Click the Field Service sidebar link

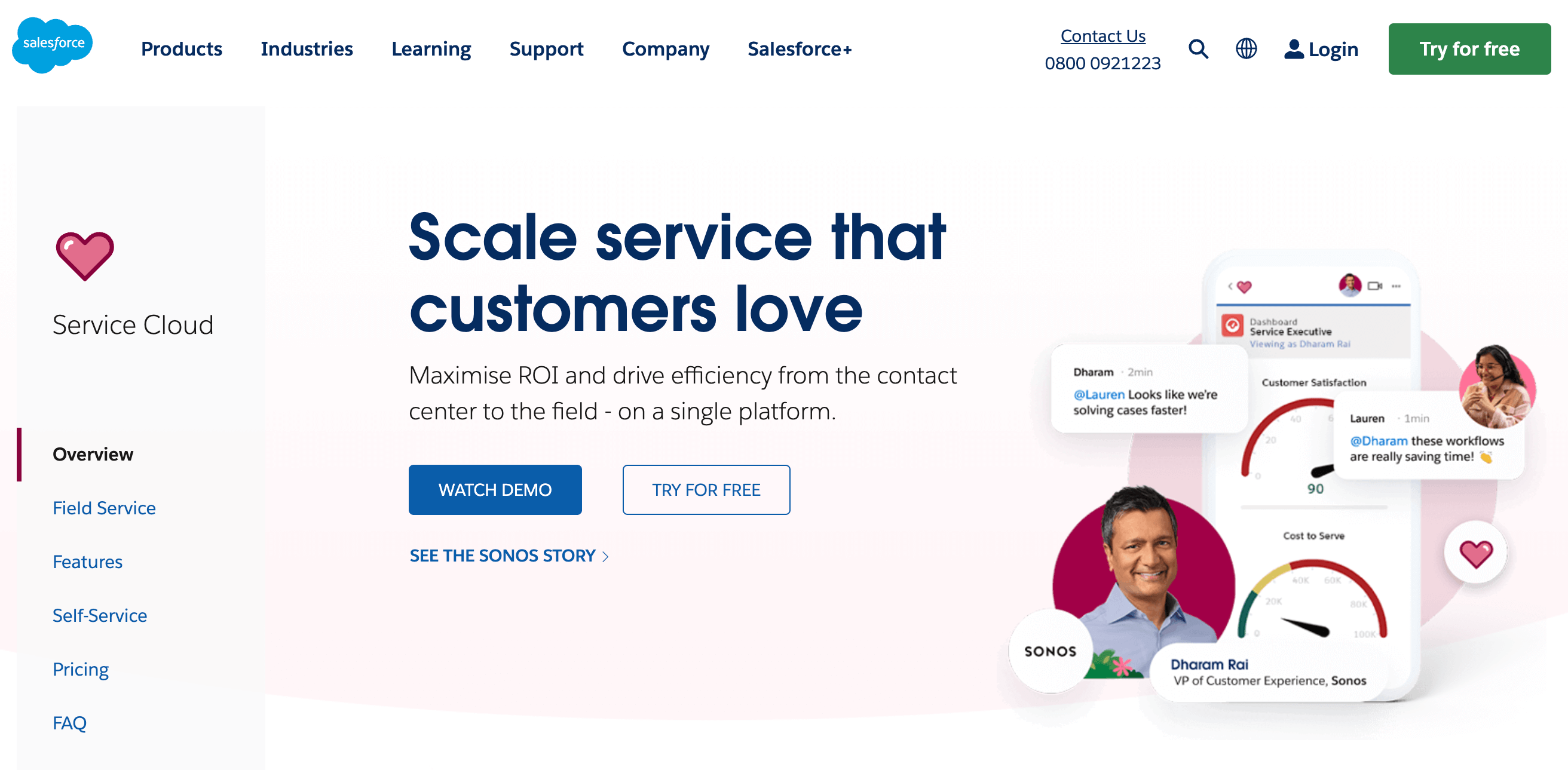tap(104, 508)
